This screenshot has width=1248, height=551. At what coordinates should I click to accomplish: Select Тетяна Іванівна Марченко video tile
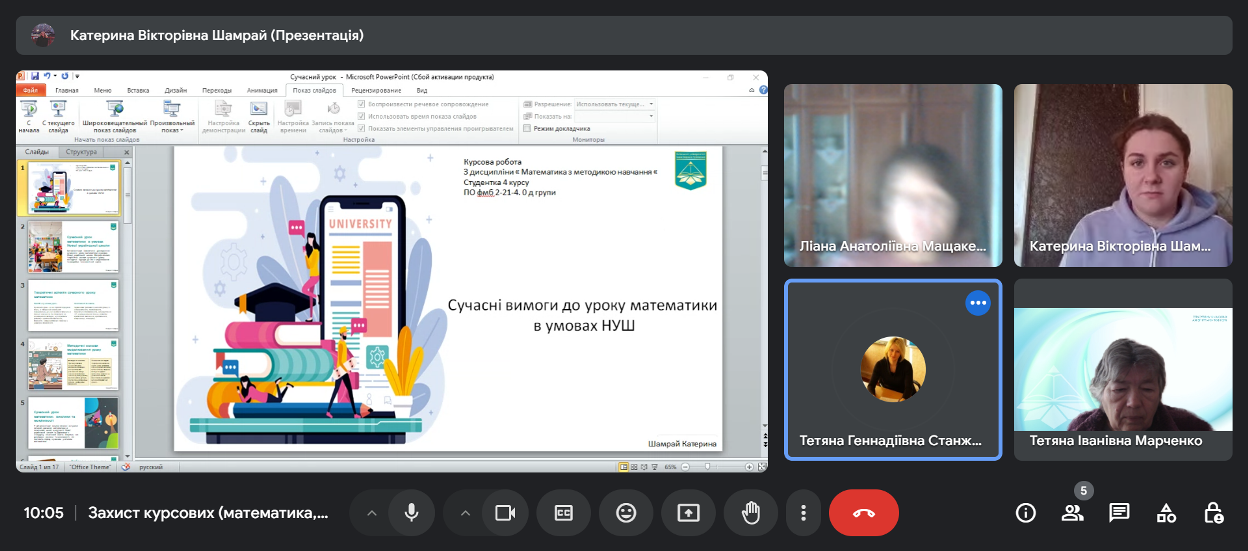point(1122,370)
